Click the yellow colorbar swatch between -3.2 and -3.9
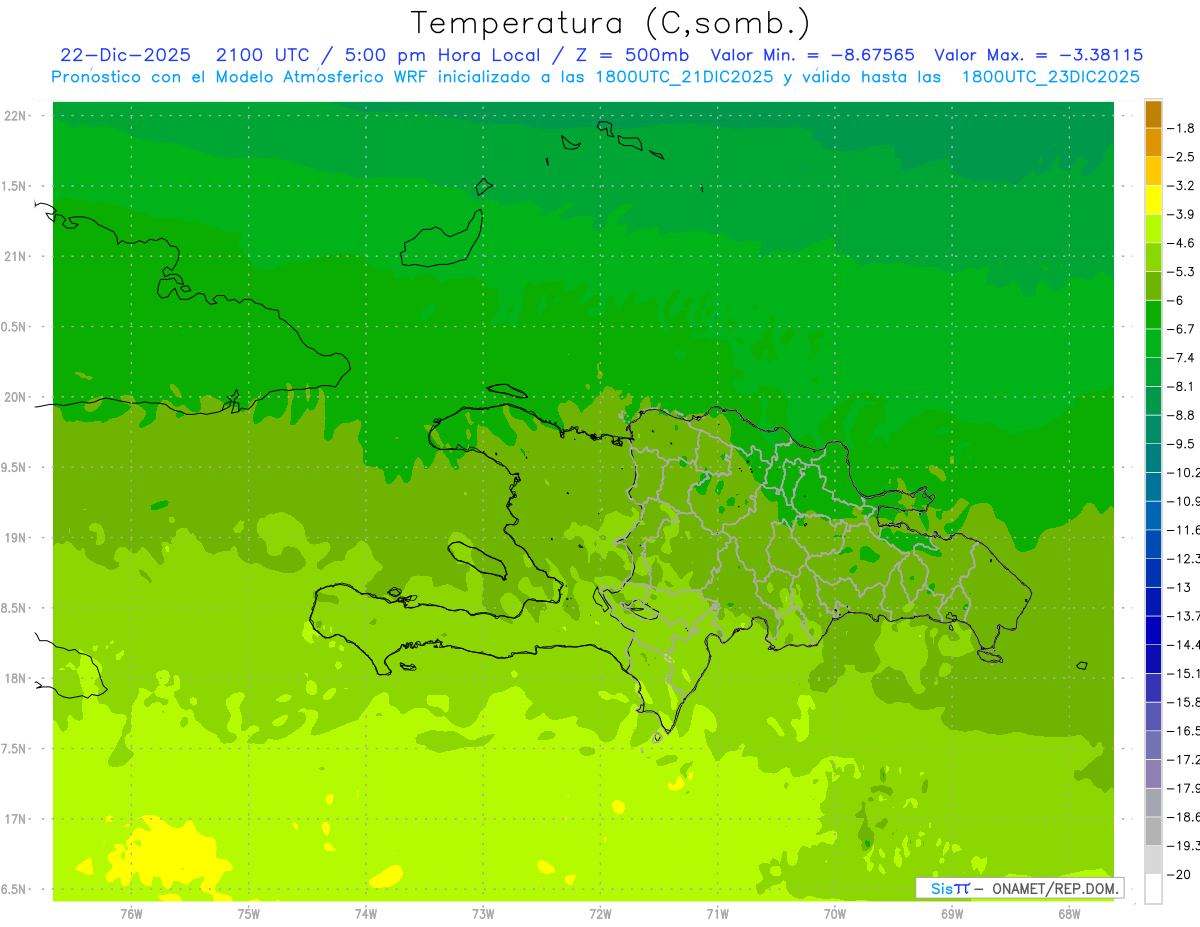The height and width of the screenshot is (927, 1200). point(1153,200)
